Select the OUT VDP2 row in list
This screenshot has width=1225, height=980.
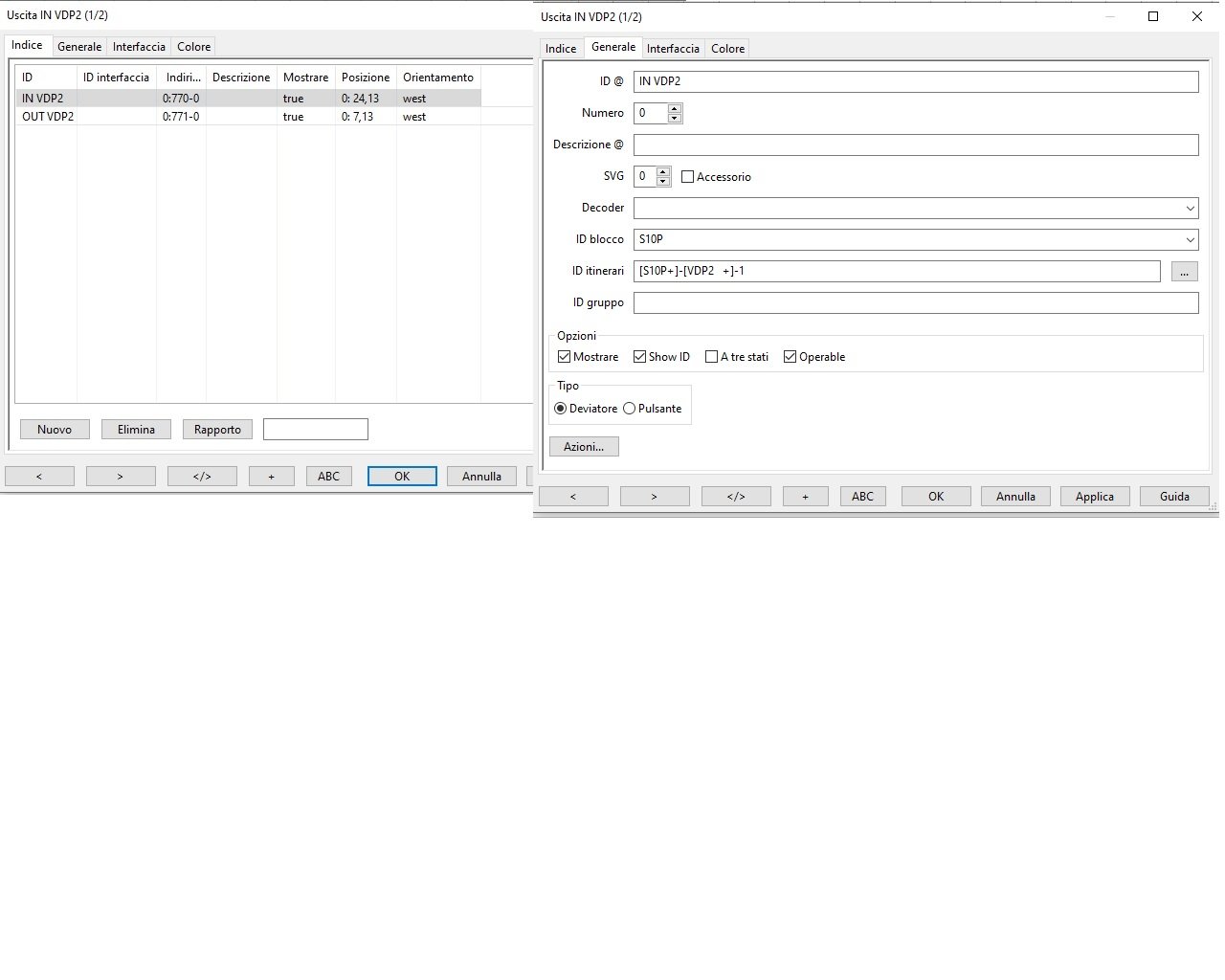(48, 117)
